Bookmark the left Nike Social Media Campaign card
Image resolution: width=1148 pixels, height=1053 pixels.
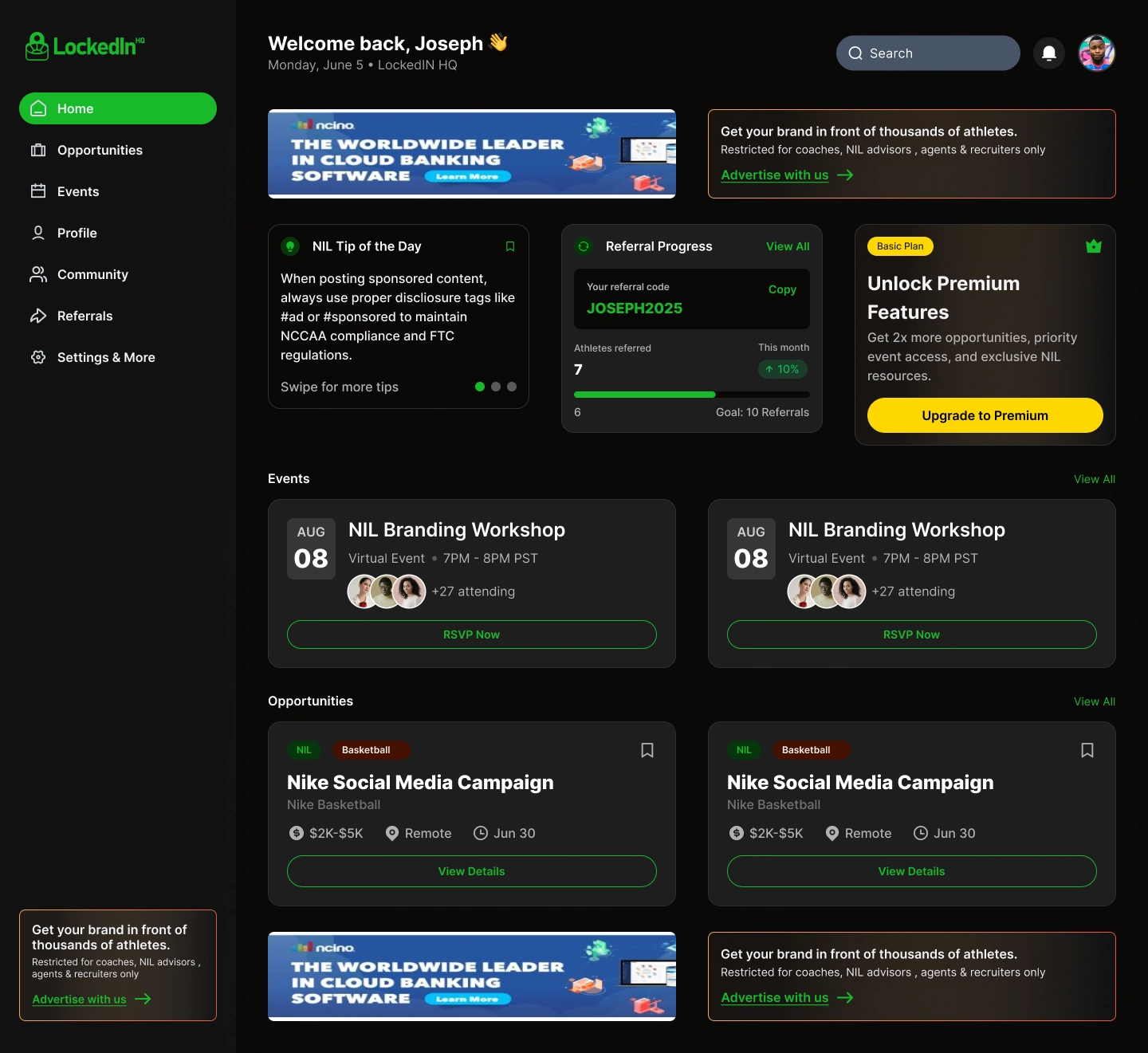click(x=647, y=750)
